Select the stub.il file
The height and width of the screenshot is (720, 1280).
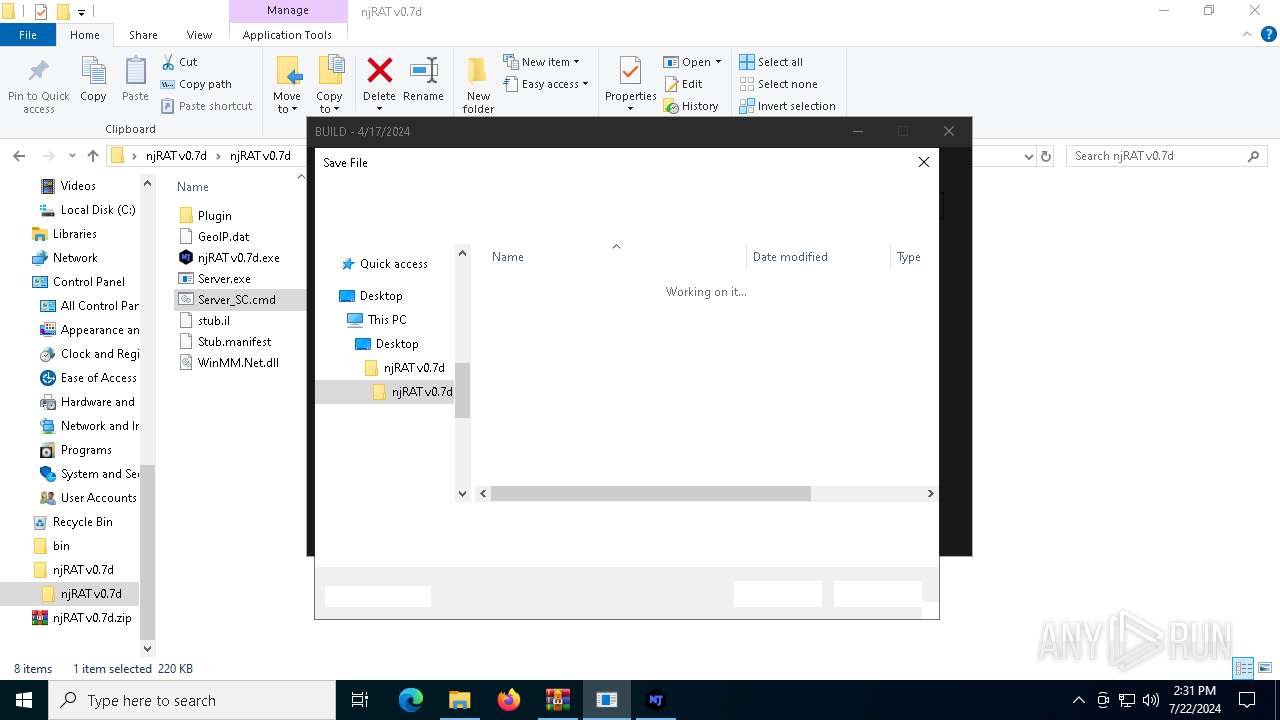point(214,321)
